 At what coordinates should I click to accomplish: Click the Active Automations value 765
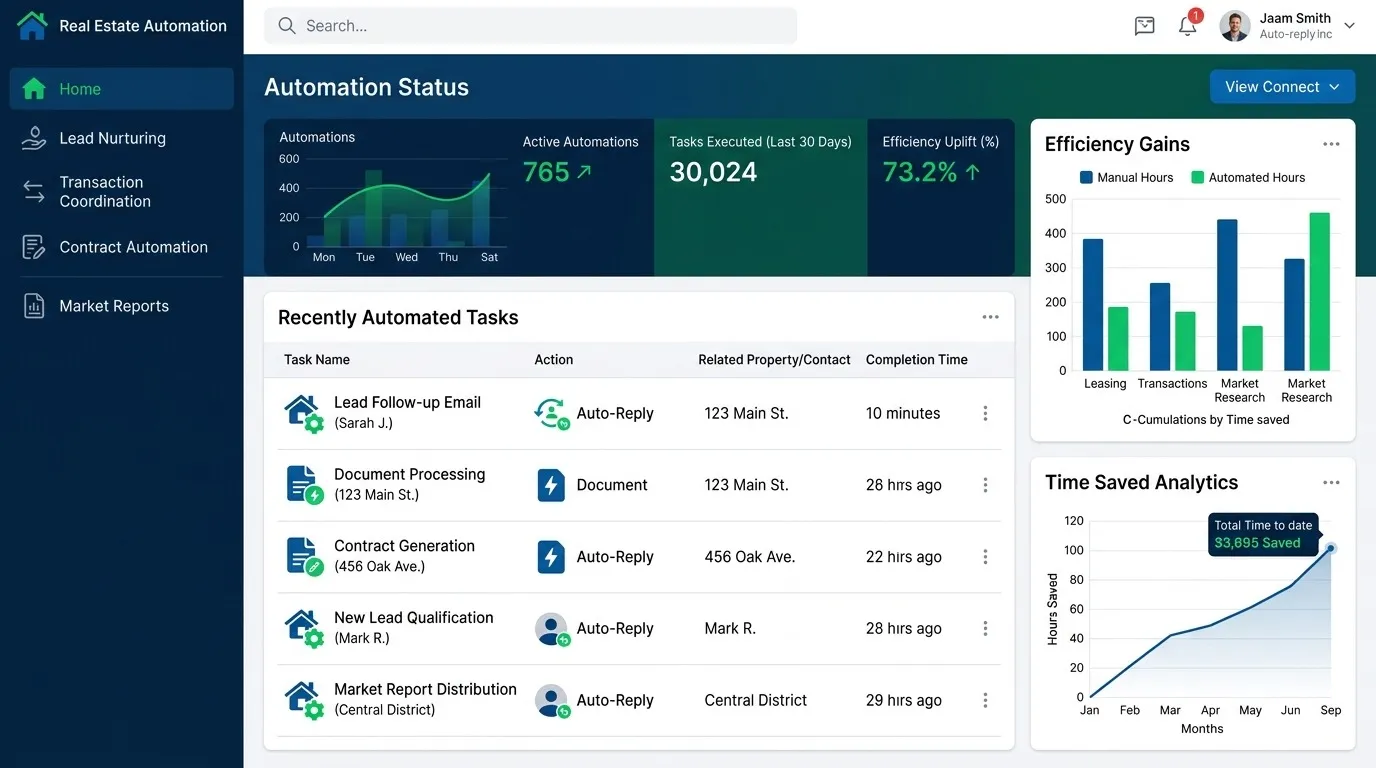coord(546,172)
